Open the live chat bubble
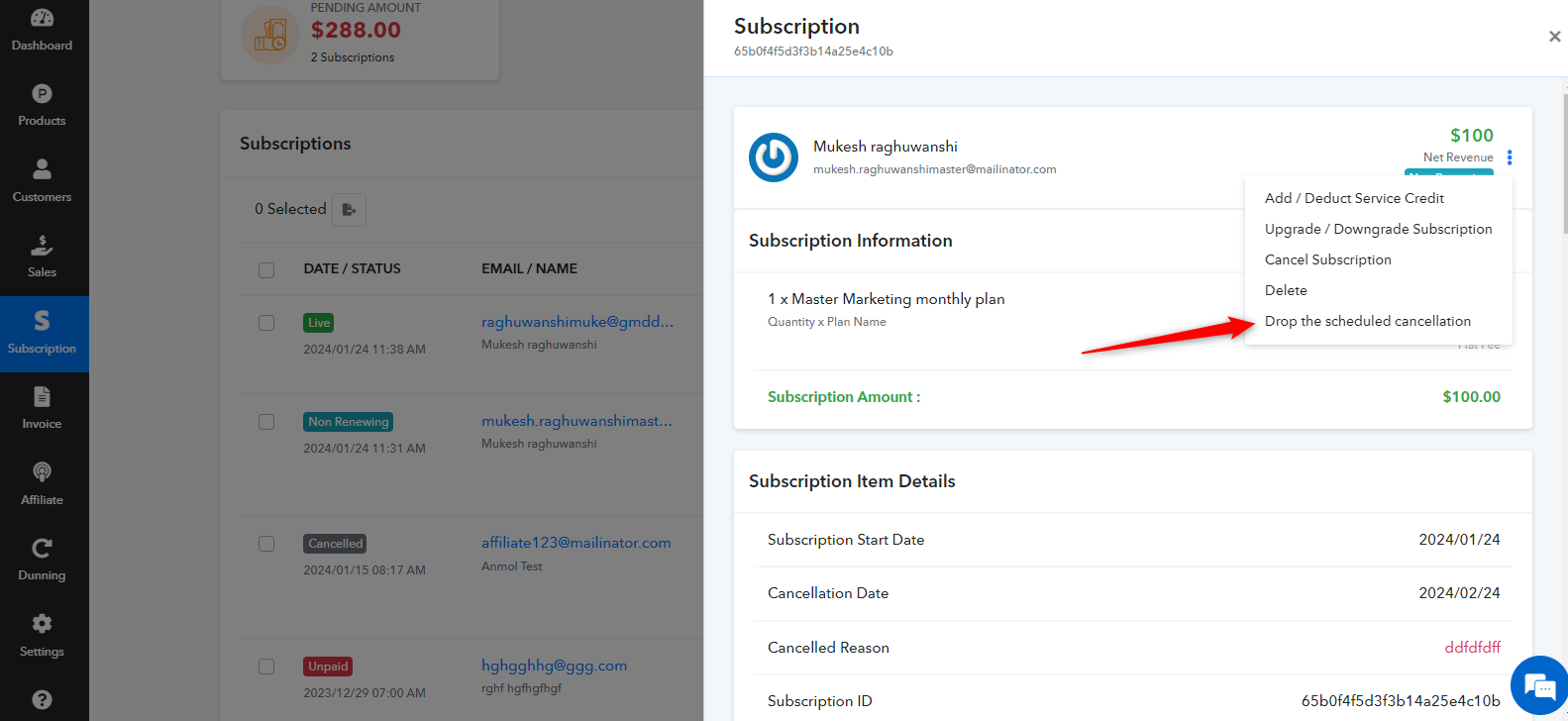Screen dimensions: 1568x721 [1539, 685]
